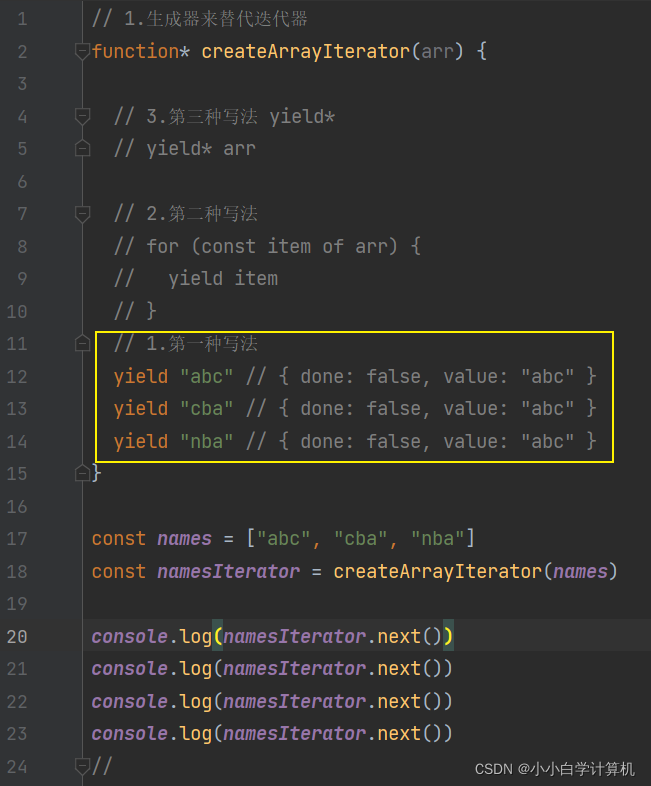Click names argument on line 18
Screen dimensions: 651x786
coord(580,571)
